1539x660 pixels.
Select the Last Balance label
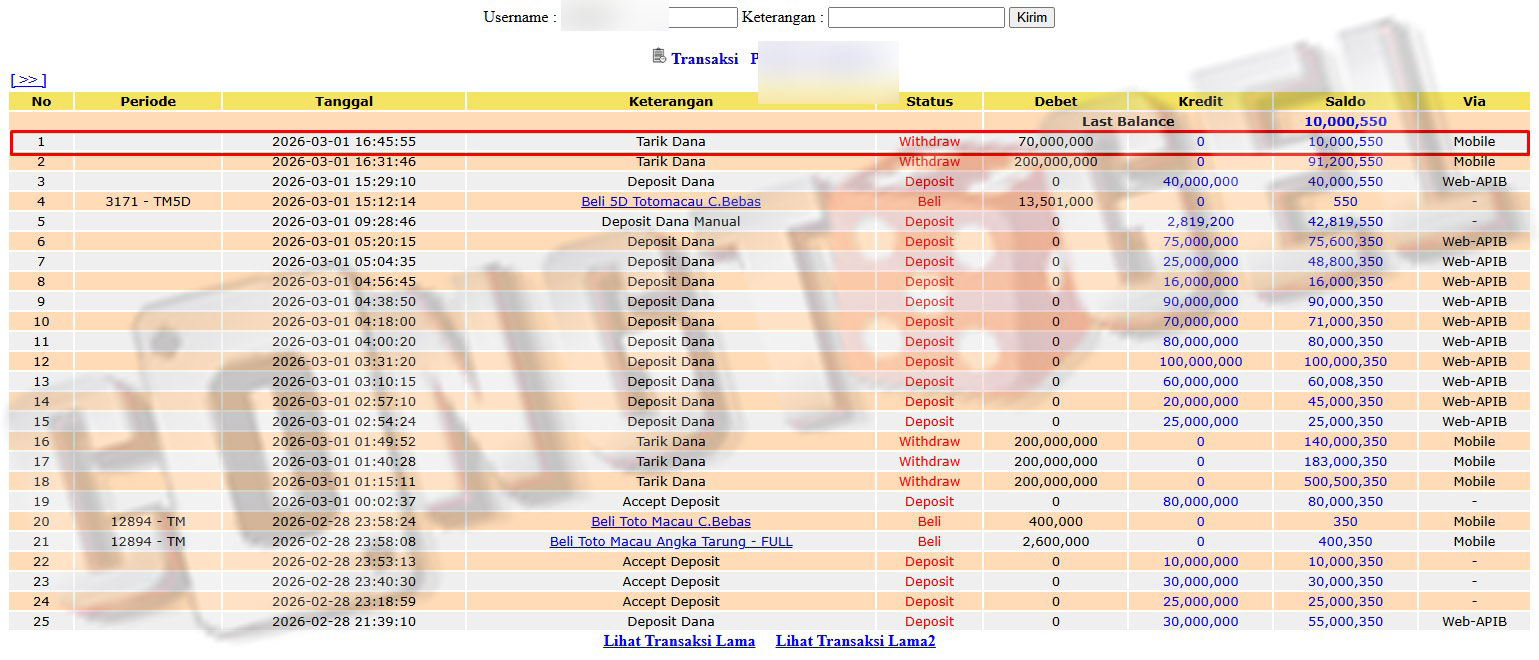[1128, 121]
